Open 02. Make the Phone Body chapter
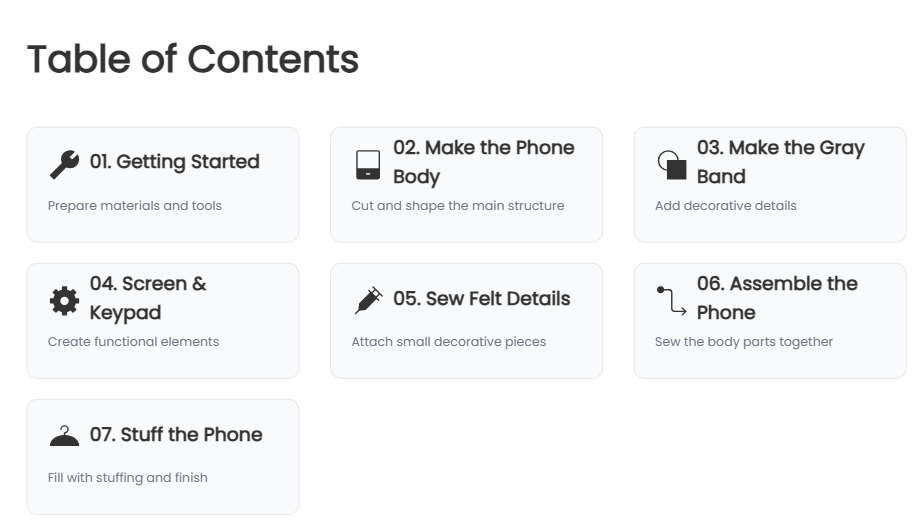This screenshot has height=525, width=924. [x=484, y=162]
